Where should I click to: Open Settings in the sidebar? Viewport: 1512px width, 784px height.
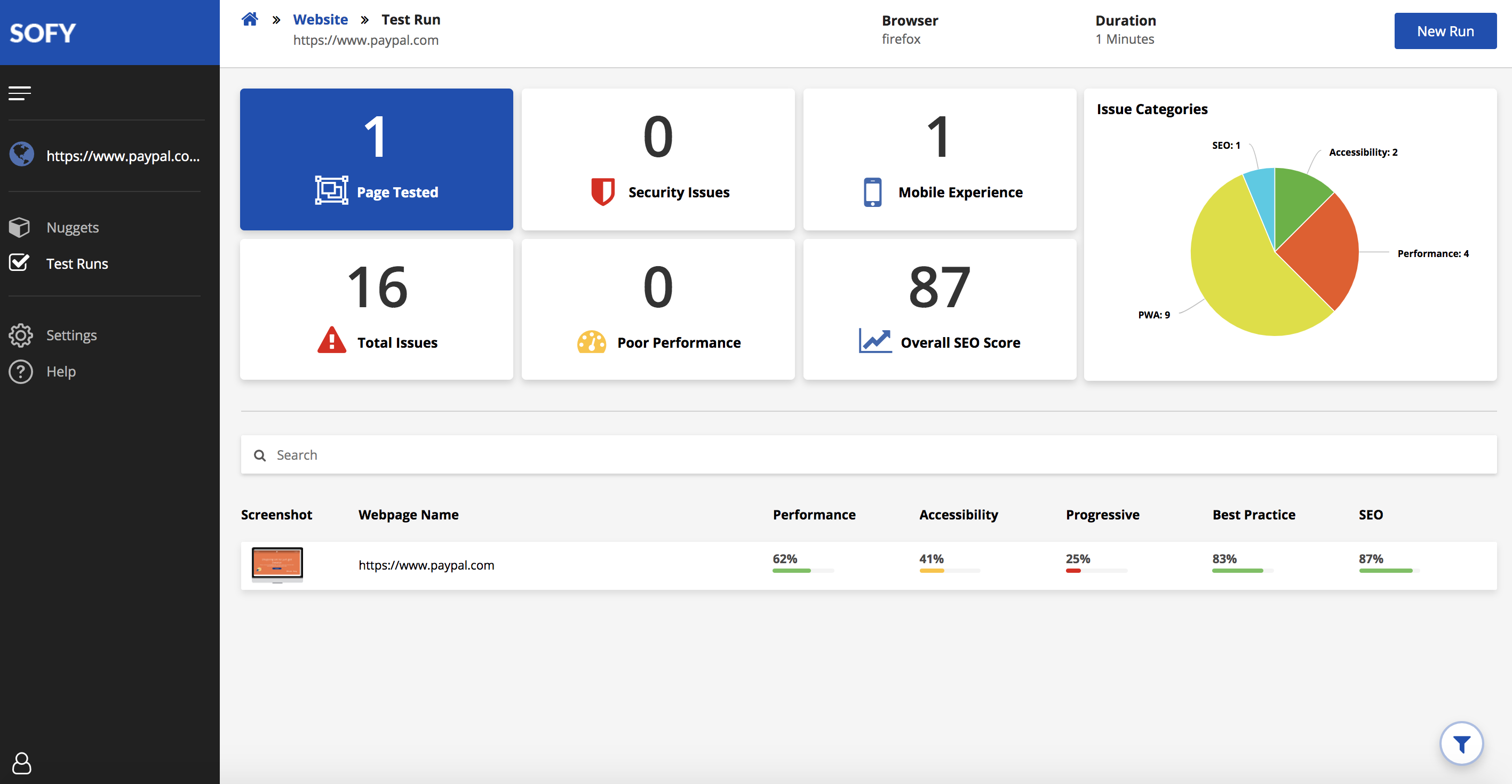point(71,335)
